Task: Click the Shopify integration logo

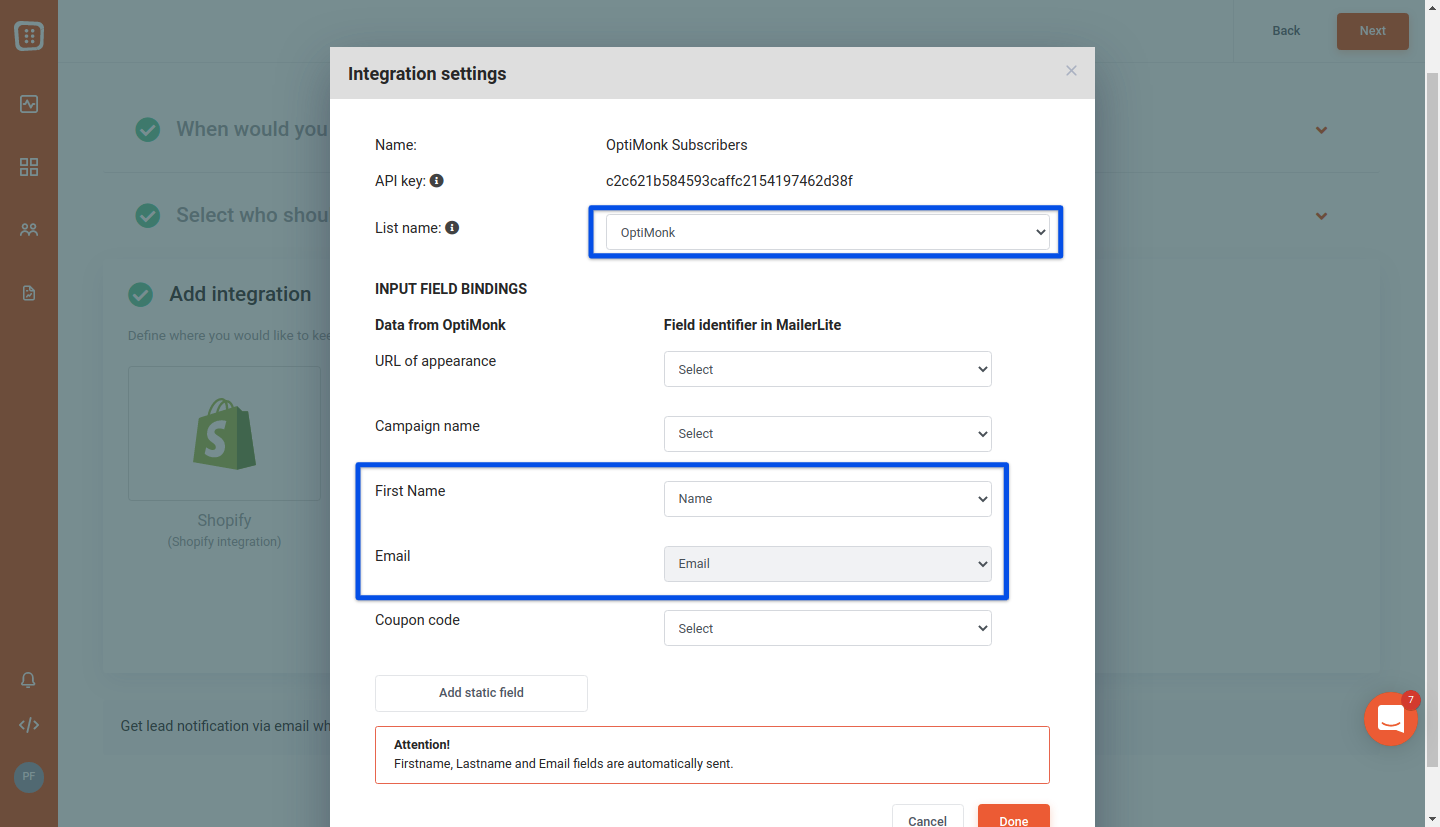Action: (224, 433)
